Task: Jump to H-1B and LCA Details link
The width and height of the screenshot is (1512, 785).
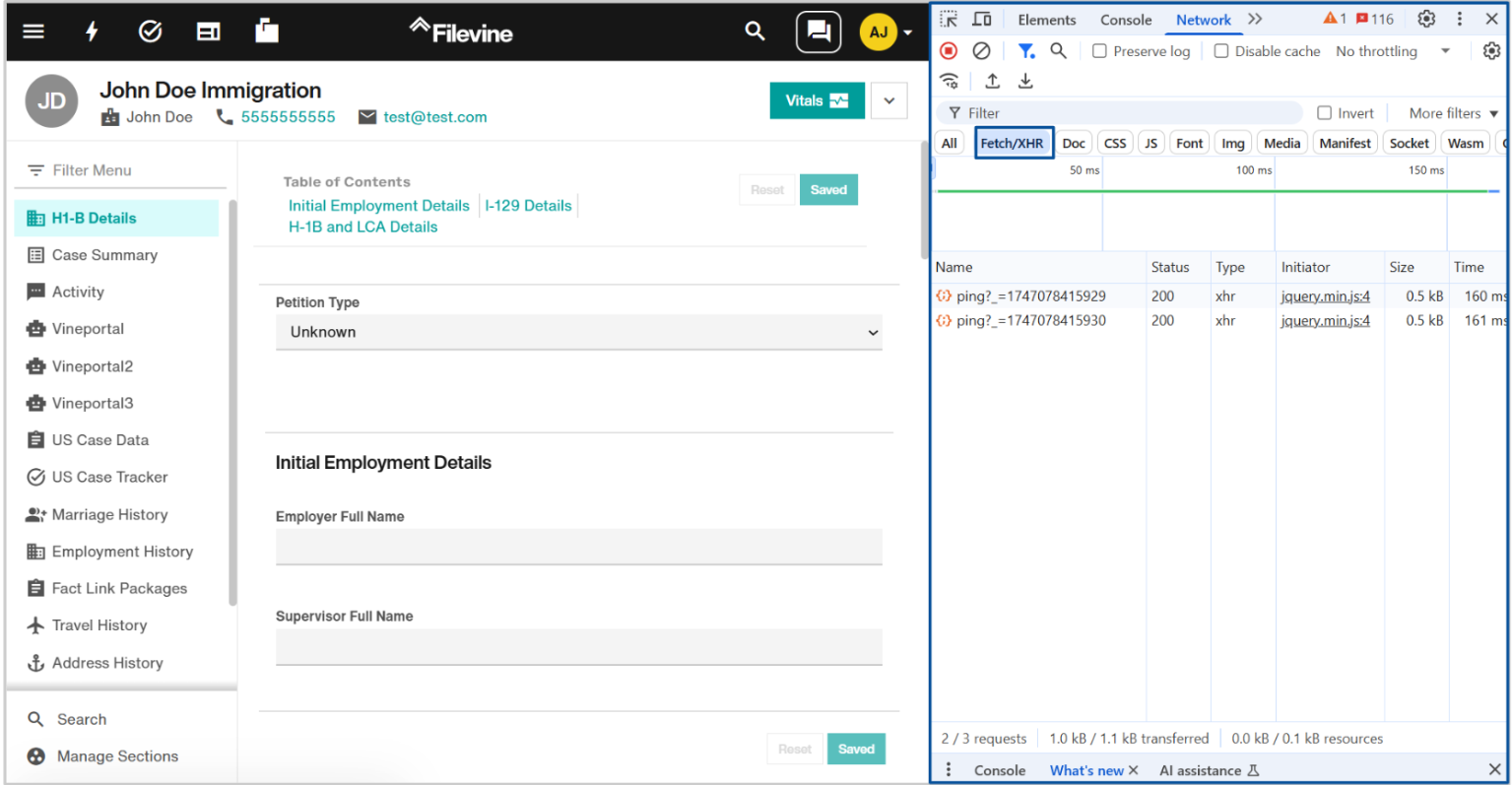Action: point(362,227)
